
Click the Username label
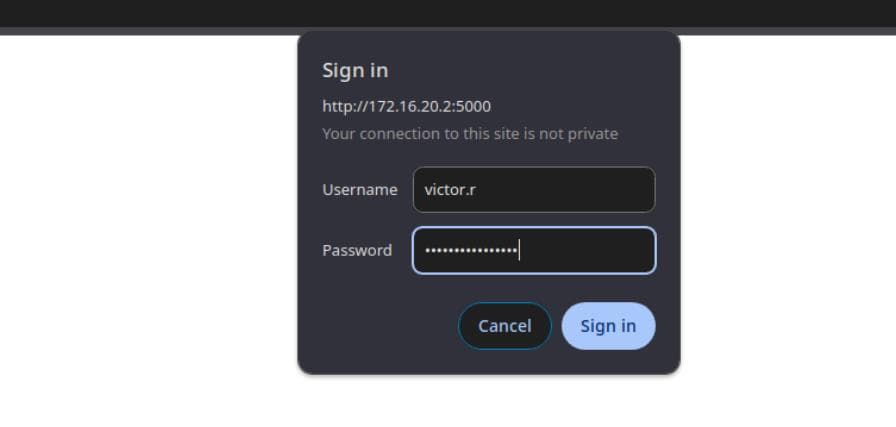pyautogui.click(x=359, y=190)
